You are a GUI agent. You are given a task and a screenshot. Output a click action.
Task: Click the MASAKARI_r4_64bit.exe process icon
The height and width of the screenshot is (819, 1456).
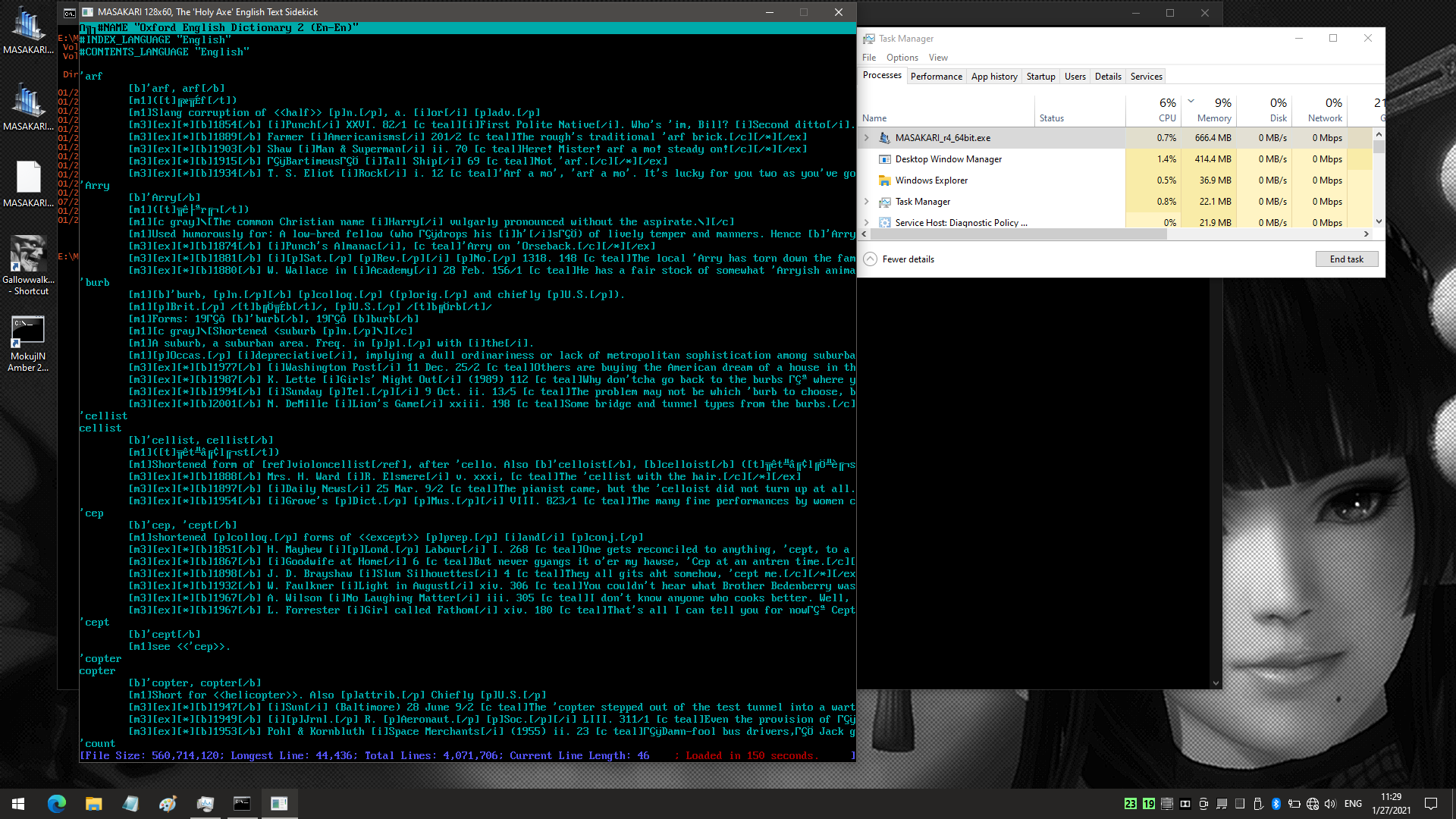(884, 138)
